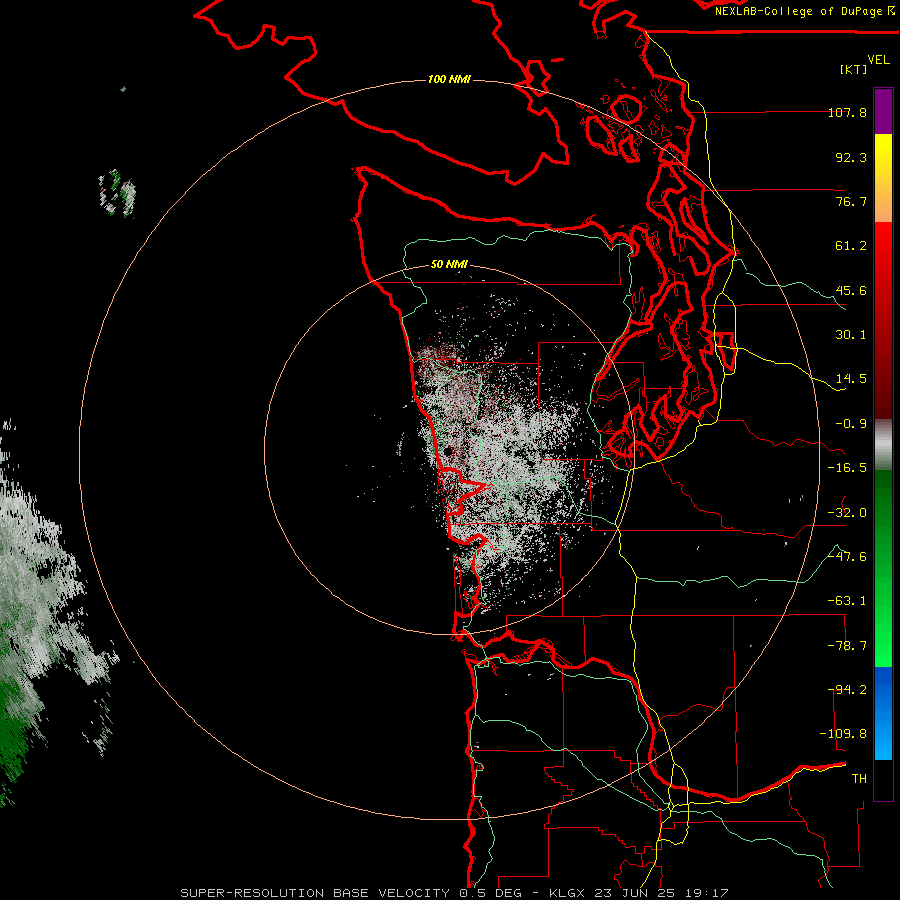Select the 107.8 velocity scale value
900x900 pixels.
pyautogui.click(x=847, y=112)
